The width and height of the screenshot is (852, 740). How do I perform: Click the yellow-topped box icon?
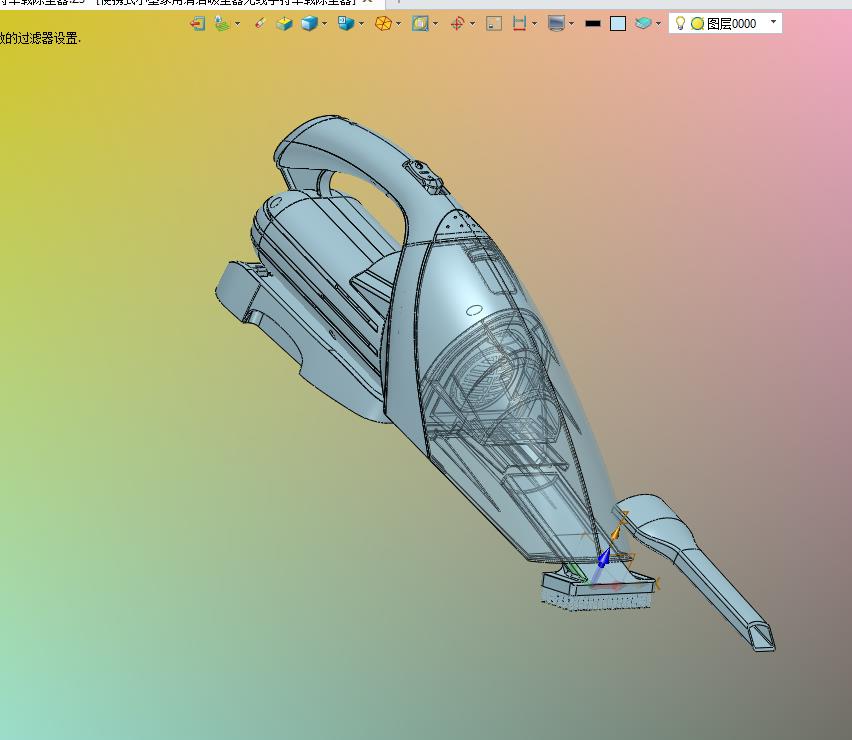pos(284,23)
